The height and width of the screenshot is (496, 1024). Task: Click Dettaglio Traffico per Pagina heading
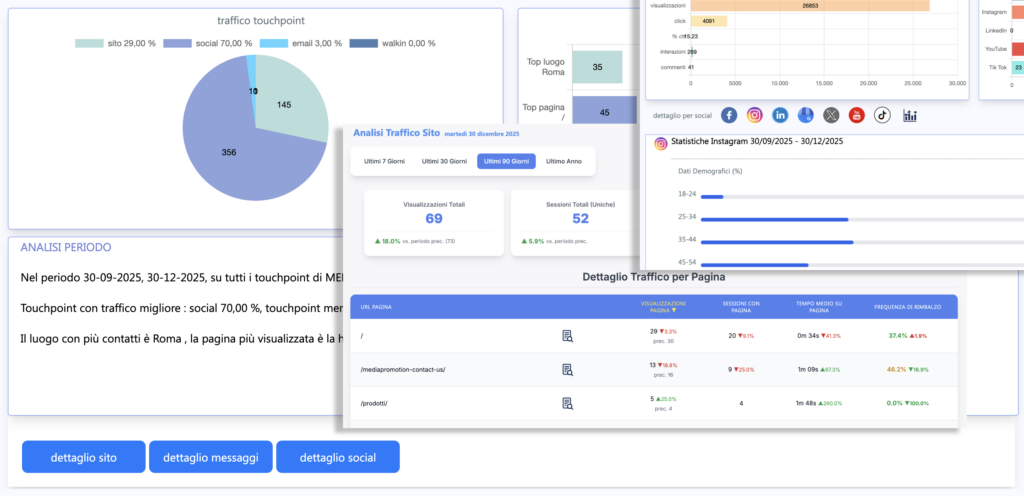[x=654, y=277]
